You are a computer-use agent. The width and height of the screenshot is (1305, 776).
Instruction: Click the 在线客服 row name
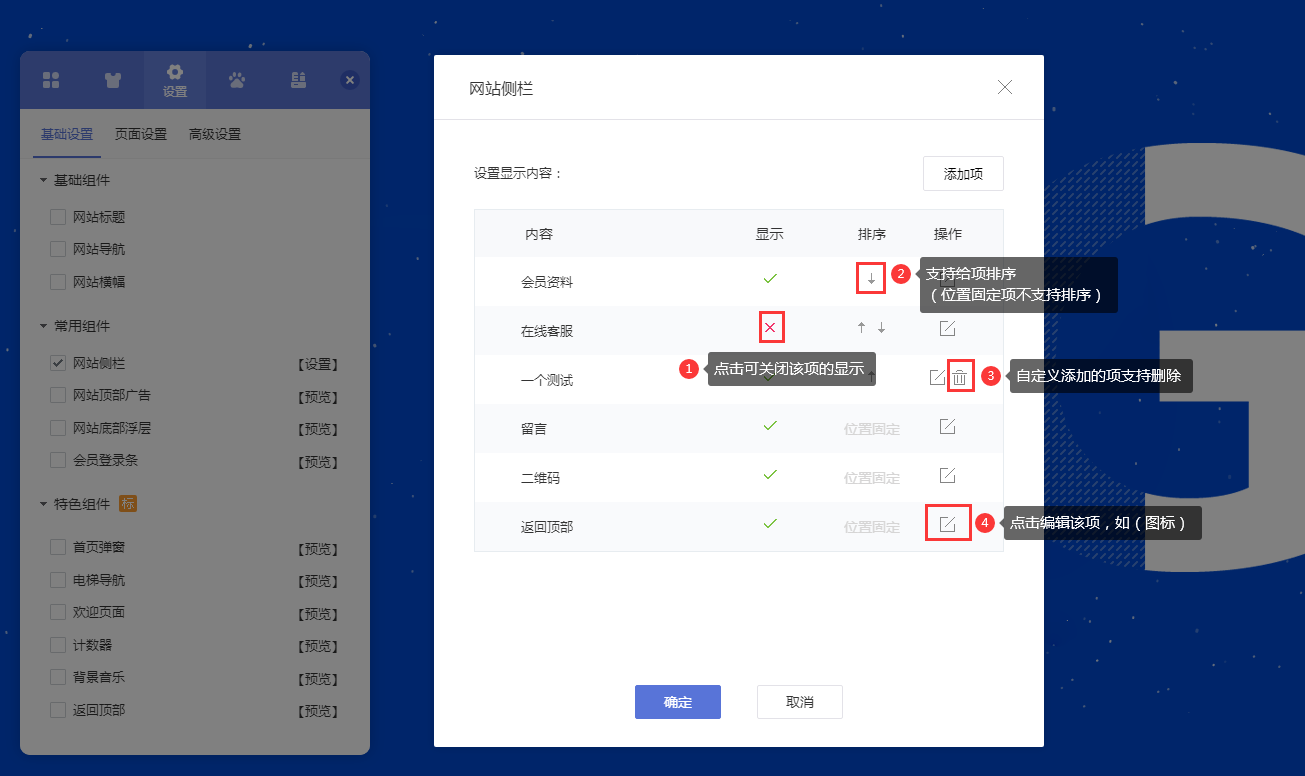click(547, 332)
